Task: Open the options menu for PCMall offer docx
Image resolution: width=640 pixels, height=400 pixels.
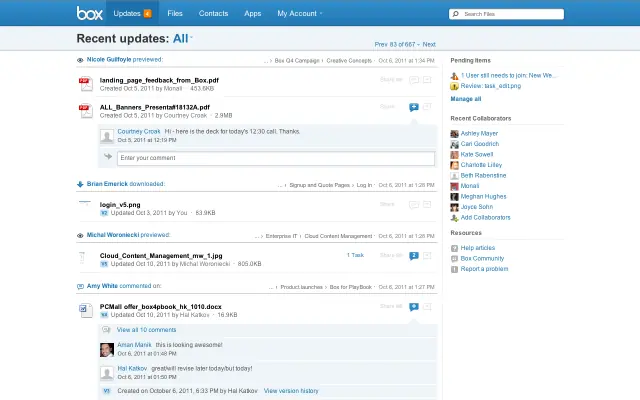Action: point(427,307)
